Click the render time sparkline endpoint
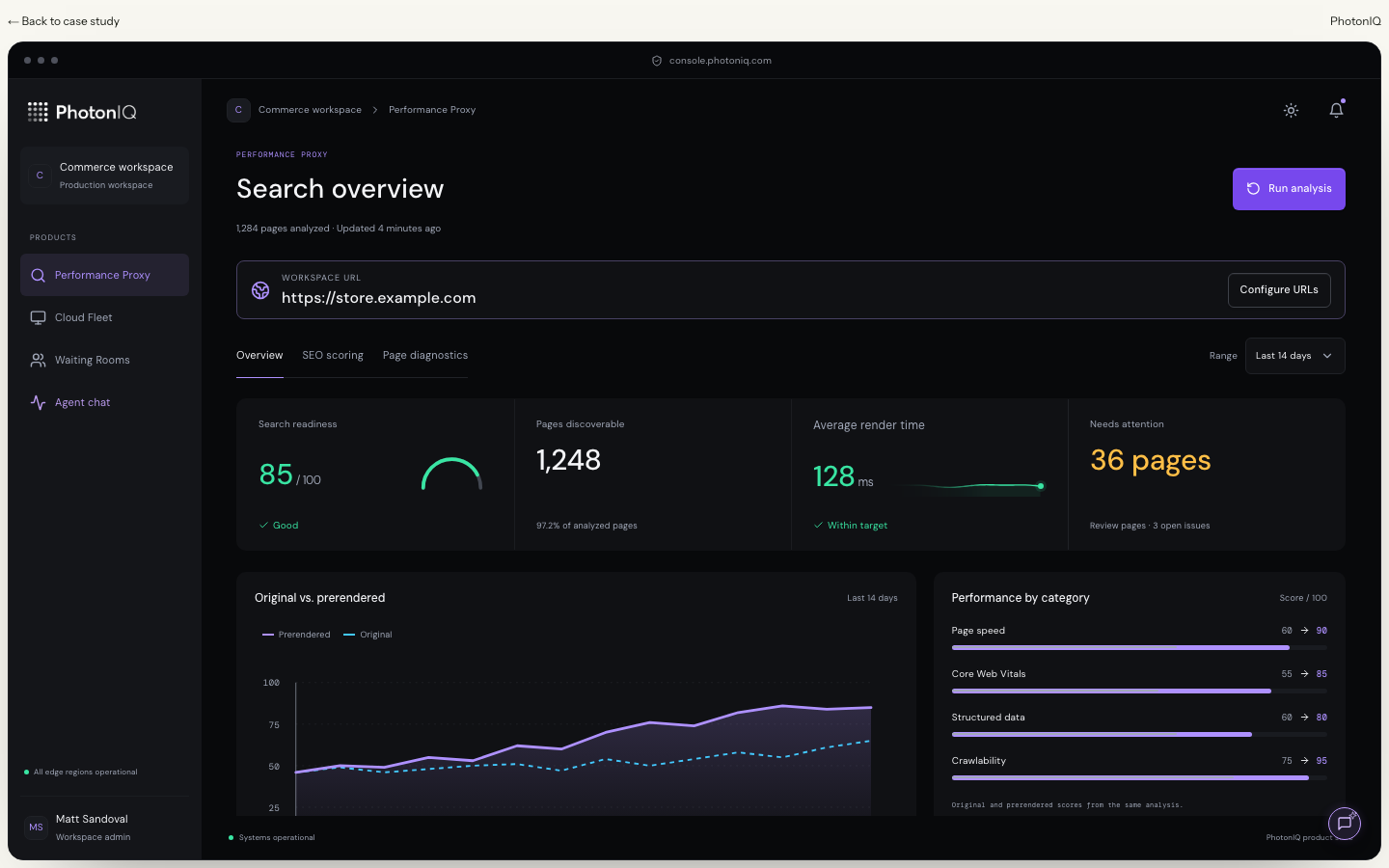The width and height of the screenshot is (1389, 868). click(x=1041, y=486)
